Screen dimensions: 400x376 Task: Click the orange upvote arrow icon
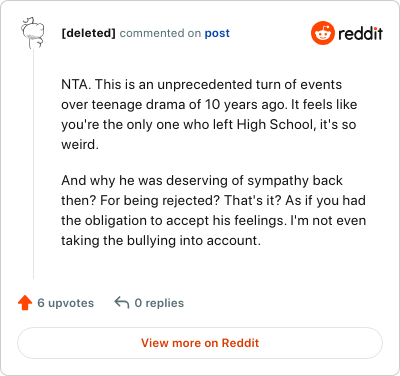click(25, 303)
